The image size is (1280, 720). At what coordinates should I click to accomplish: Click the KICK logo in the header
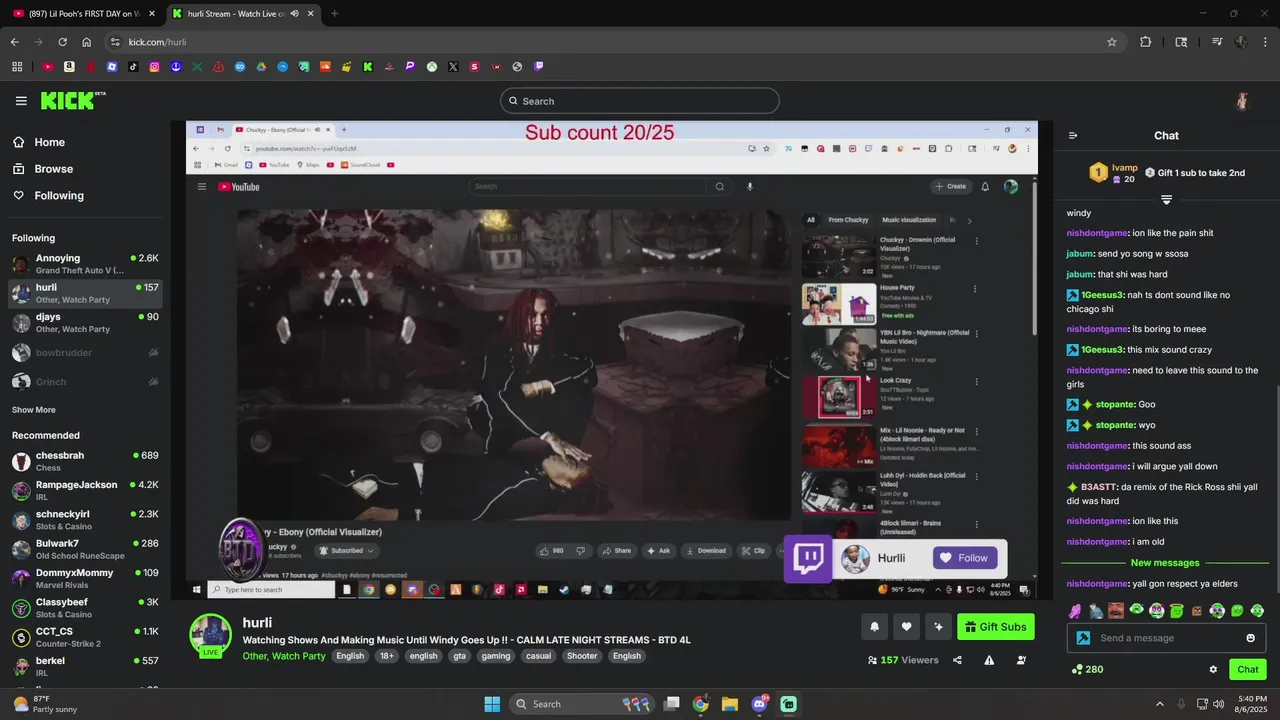(x=73, y=100)
